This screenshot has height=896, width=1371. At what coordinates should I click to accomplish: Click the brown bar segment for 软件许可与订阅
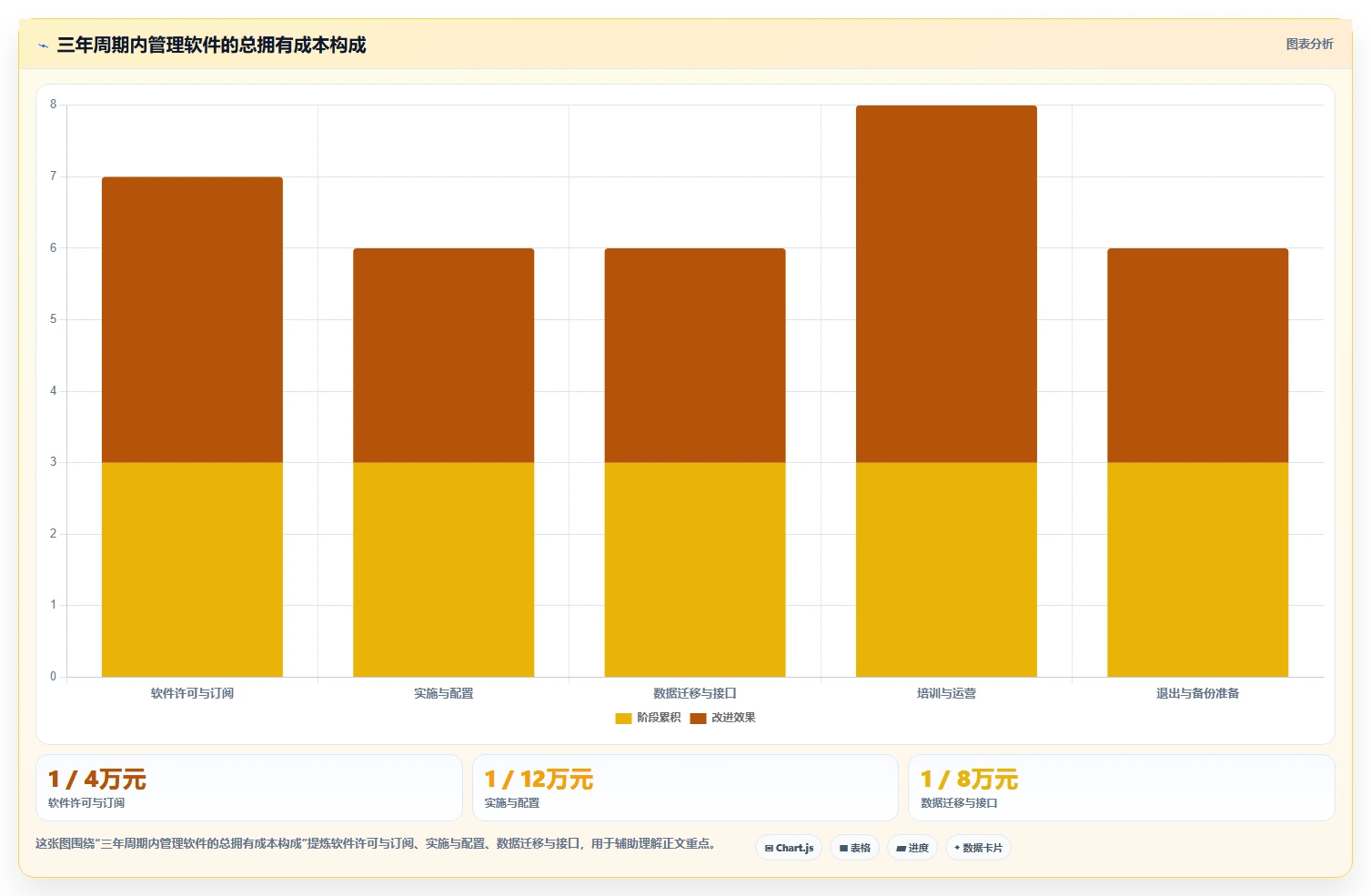pos(192,319)
